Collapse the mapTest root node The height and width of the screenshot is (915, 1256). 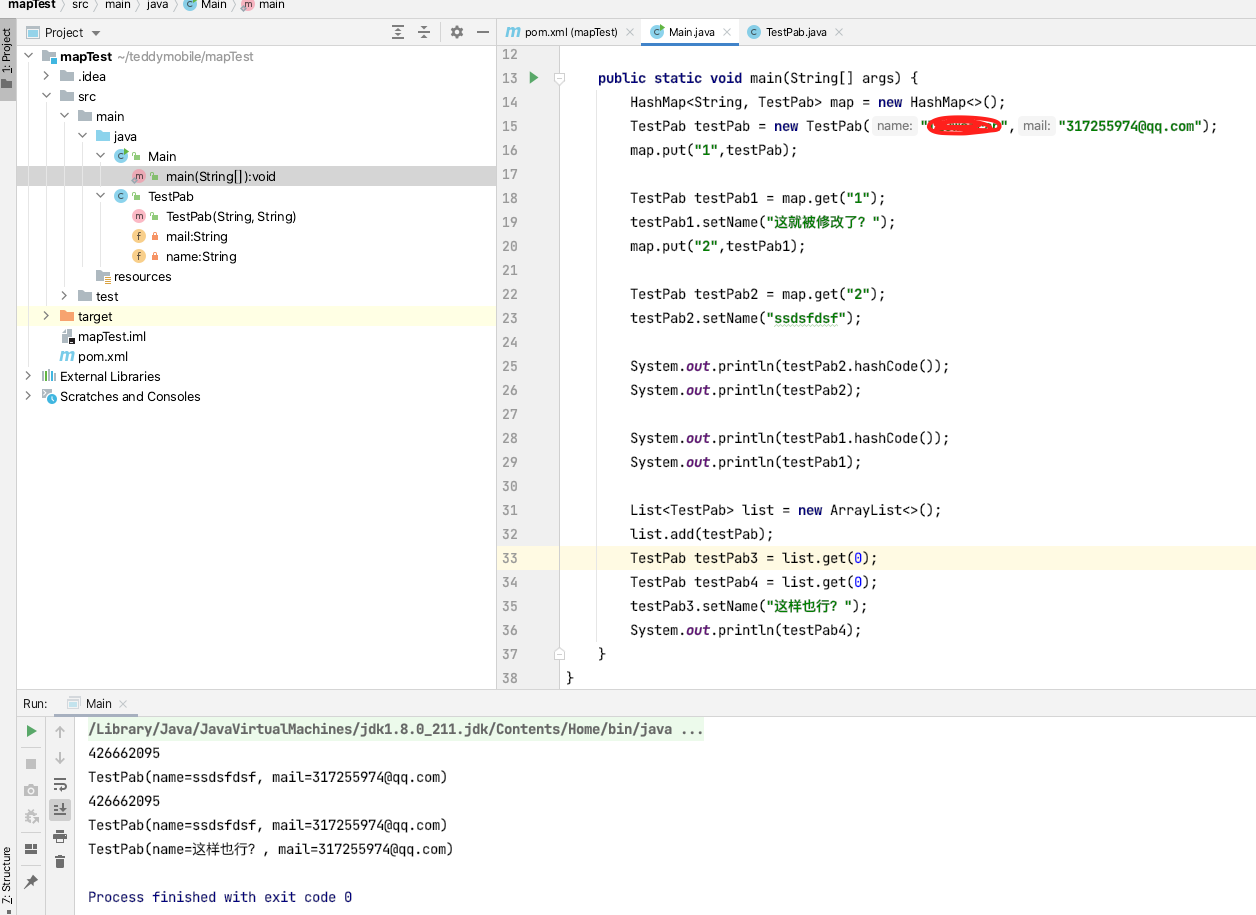pyautogui.click(x=29, y=56)
